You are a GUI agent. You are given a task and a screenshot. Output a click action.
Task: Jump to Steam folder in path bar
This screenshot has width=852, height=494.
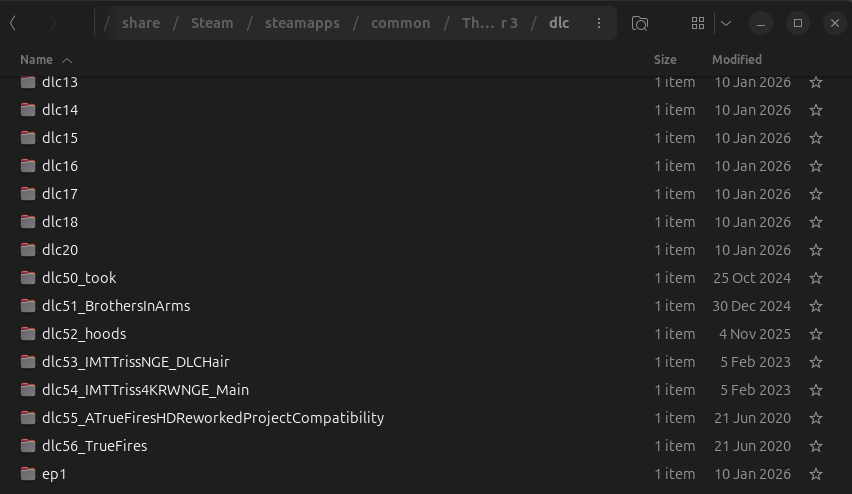click(212, 23)
